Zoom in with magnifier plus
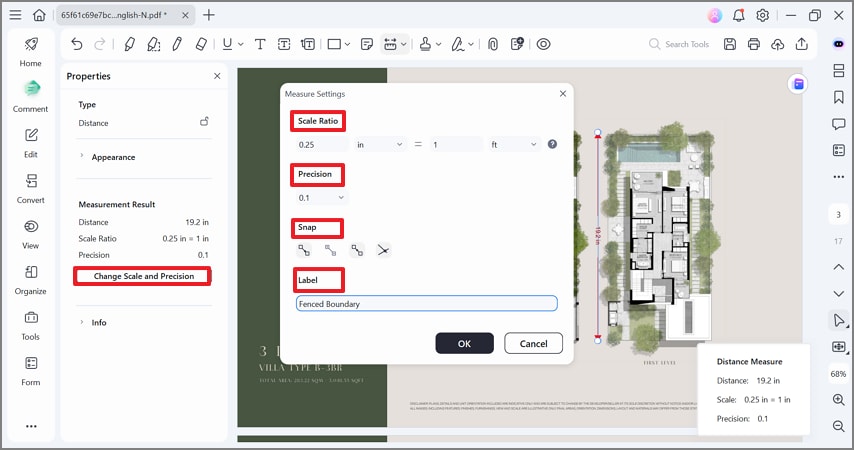The image size is (854, 450). pyautogui.click(x=839, y=399)
